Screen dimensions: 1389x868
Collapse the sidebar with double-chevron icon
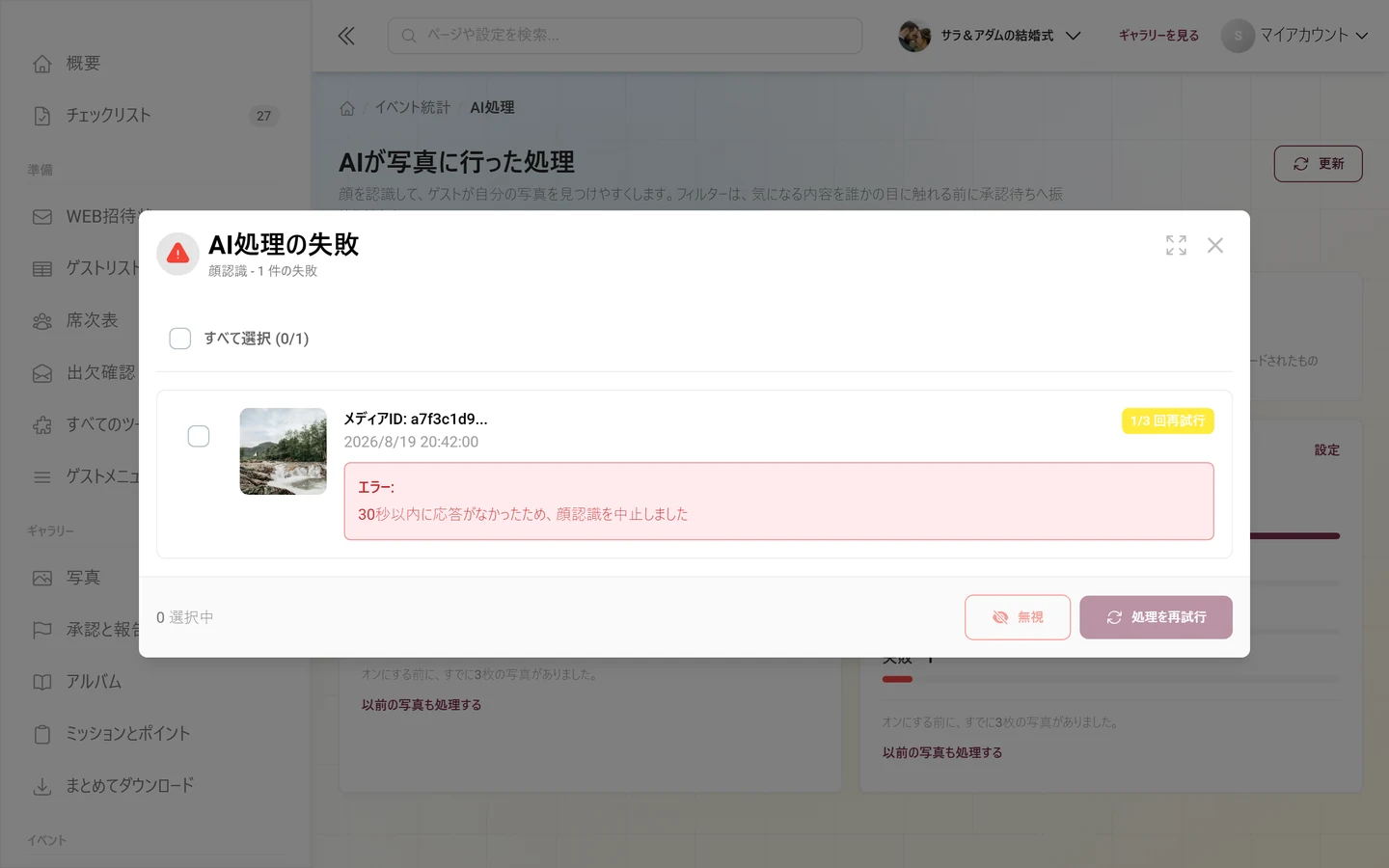[x=346, y=36]
